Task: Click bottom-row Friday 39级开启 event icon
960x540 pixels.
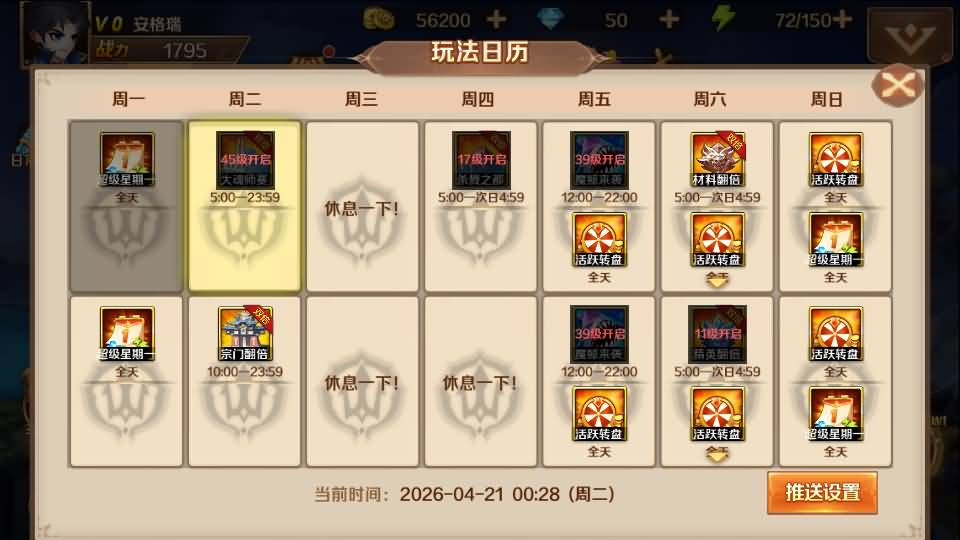Action: pos(599,334)
